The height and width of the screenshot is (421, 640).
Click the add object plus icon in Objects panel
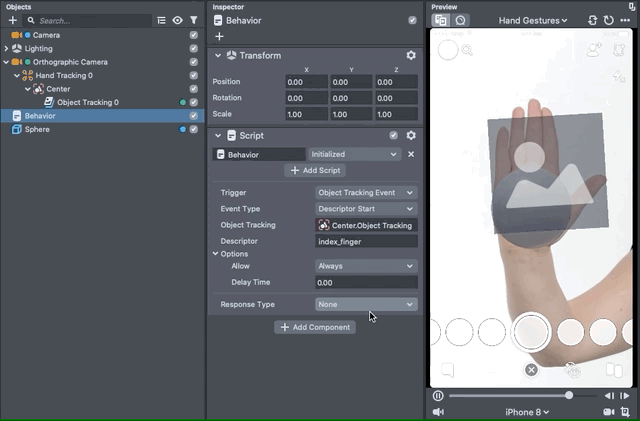(13, 20)
